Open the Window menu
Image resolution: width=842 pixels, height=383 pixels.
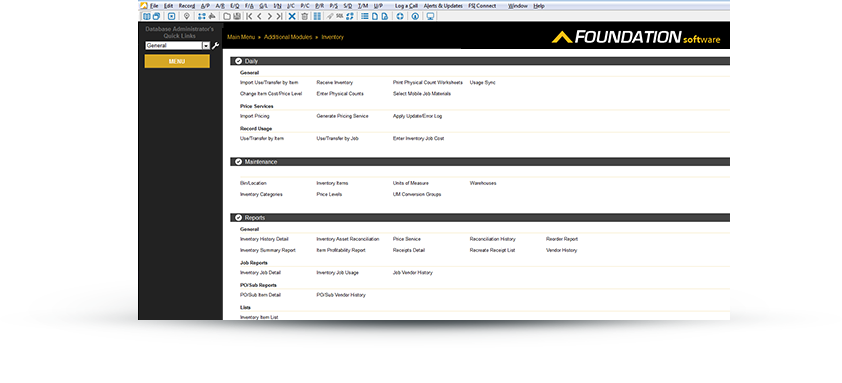coord(518,6)
